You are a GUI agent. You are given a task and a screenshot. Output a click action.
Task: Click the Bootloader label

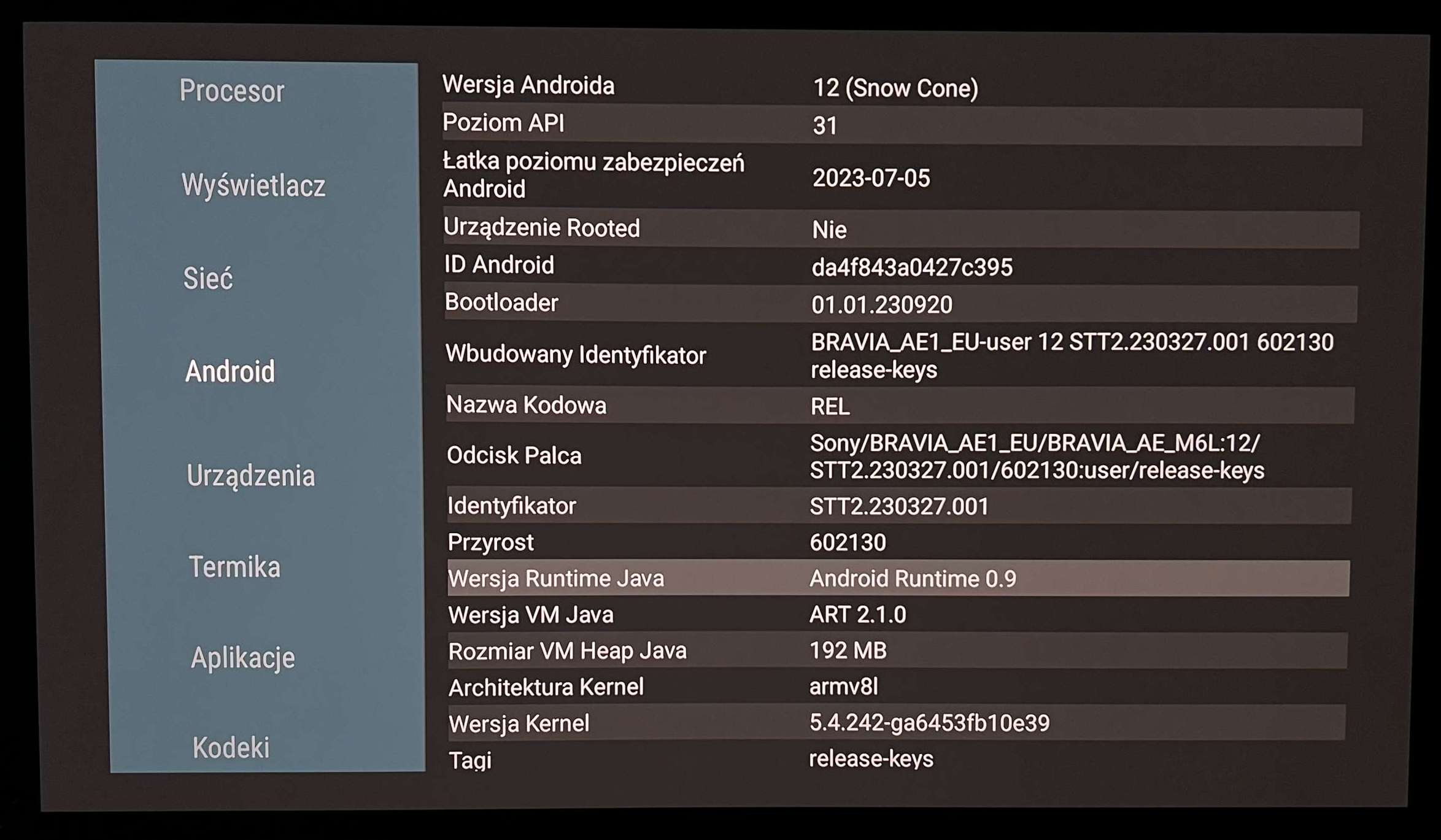click(x=501, y=302)
